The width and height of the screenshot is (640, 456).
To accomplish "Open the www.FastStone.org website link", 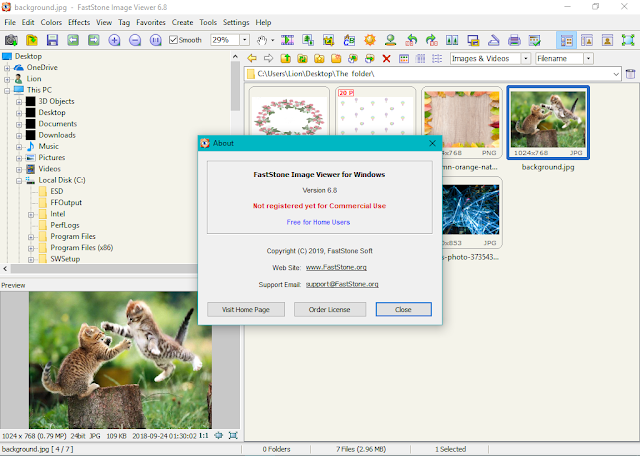I will pyautogui.click(x=336, y=267).
